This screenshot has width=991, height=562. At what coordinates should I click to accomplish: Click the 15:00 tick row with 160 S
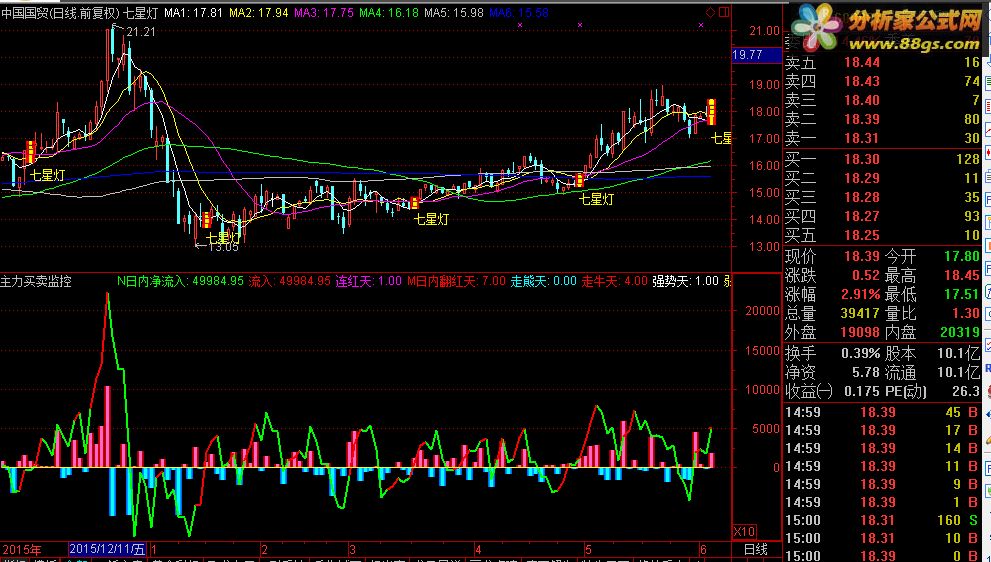882,520
